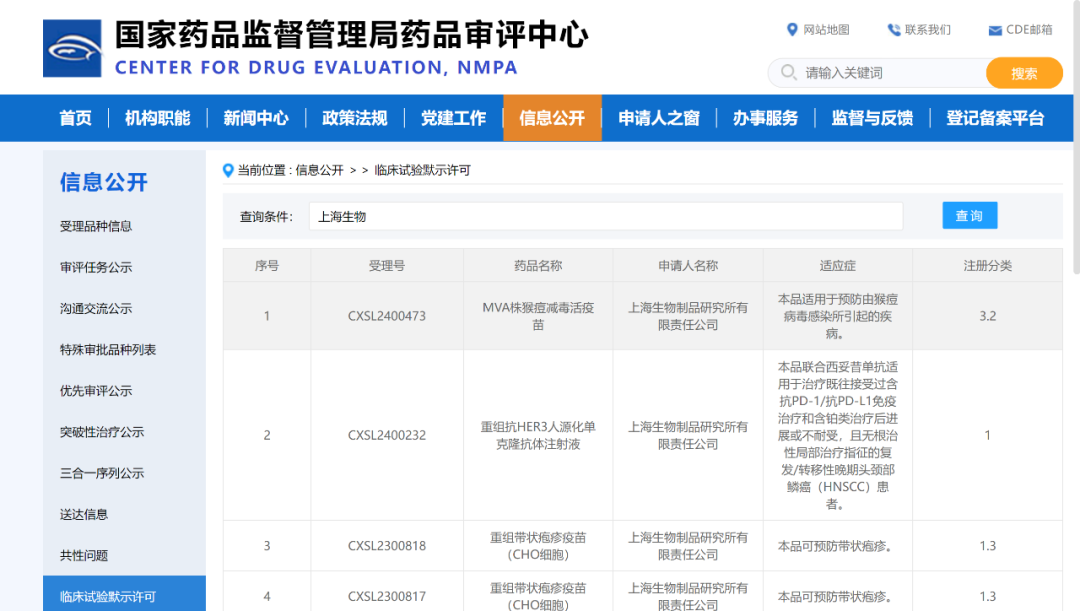Open the 登记备案平台 section
1080x611 pixels.
point(993,117)
